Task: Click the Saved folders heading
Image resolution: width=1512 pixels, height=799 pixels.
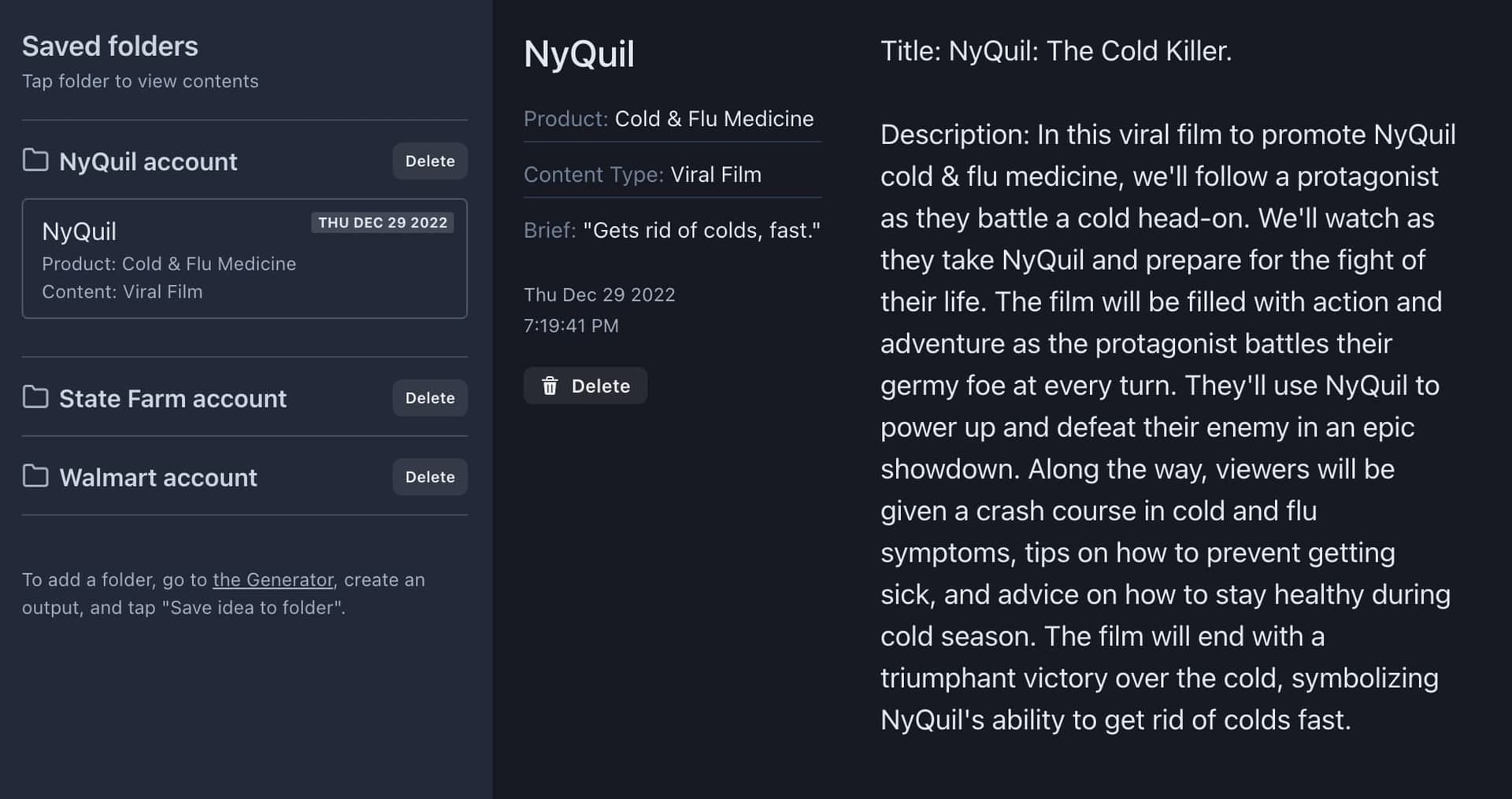Action: click(110, 46)
